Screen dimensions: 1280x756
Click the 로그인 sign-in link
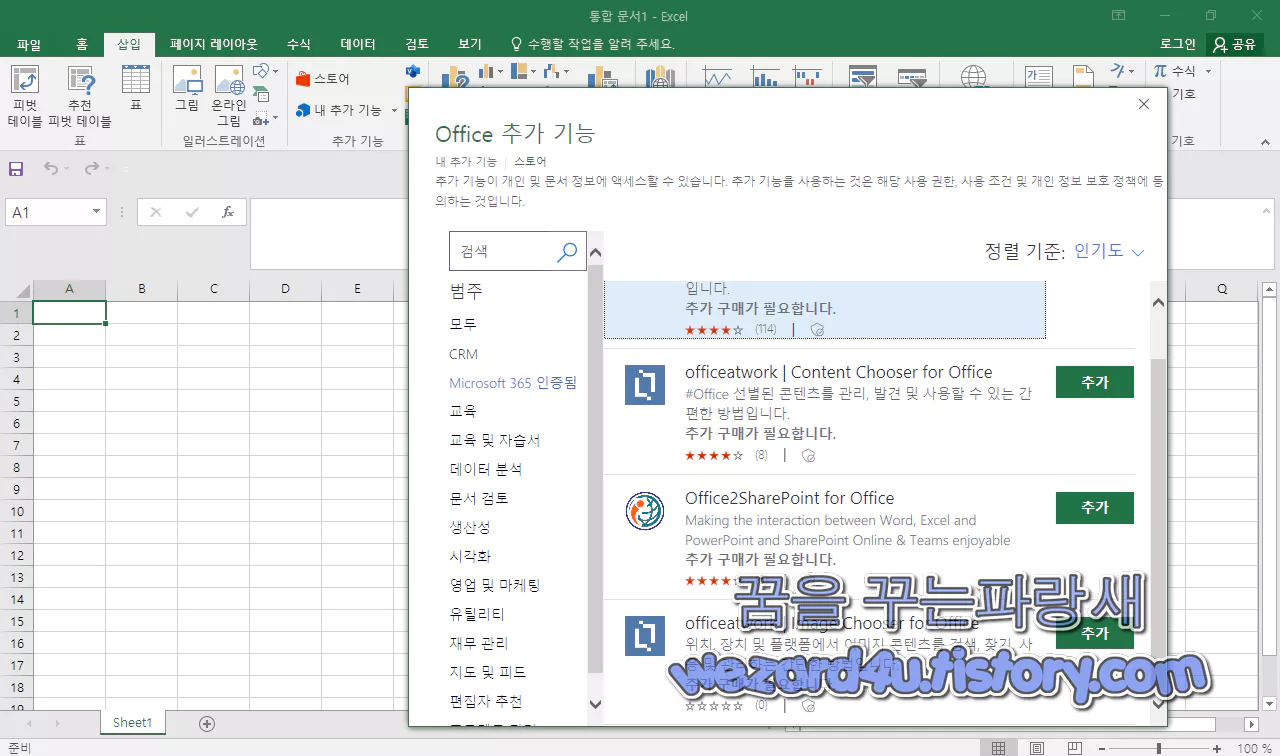coord(1178,44)
